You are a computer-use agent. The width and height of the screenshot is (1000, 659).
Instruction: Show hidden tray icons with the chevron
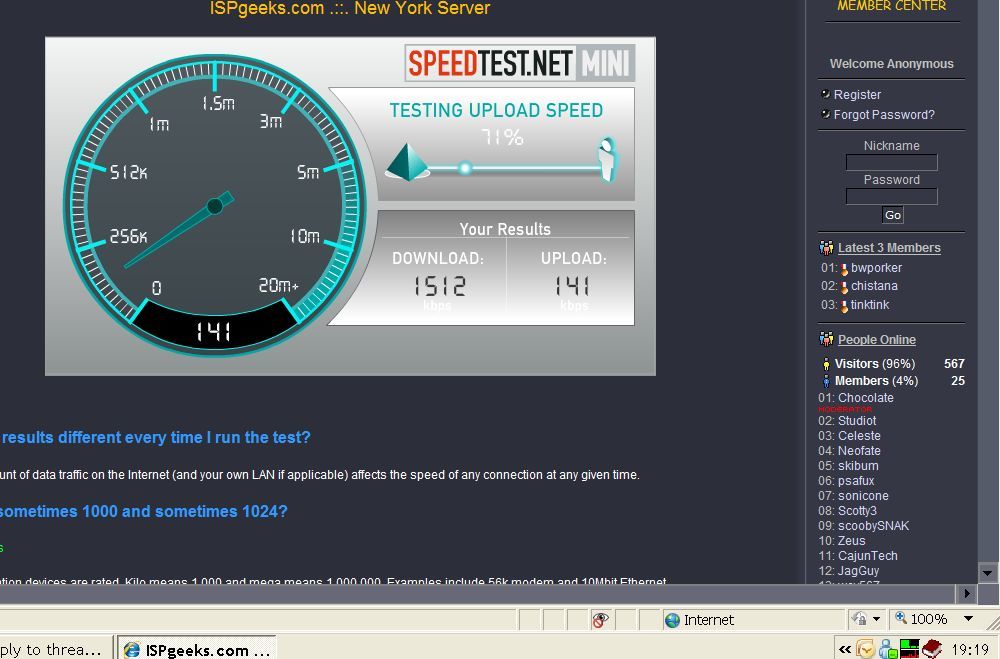coord(845,650)
